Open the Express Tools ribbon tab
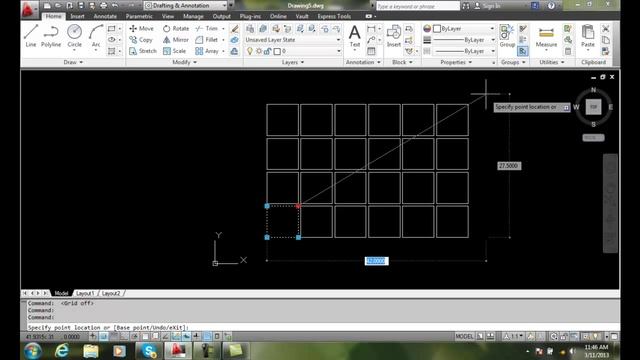The width and height of the screenshot is (640, 360). pos(334,16)
